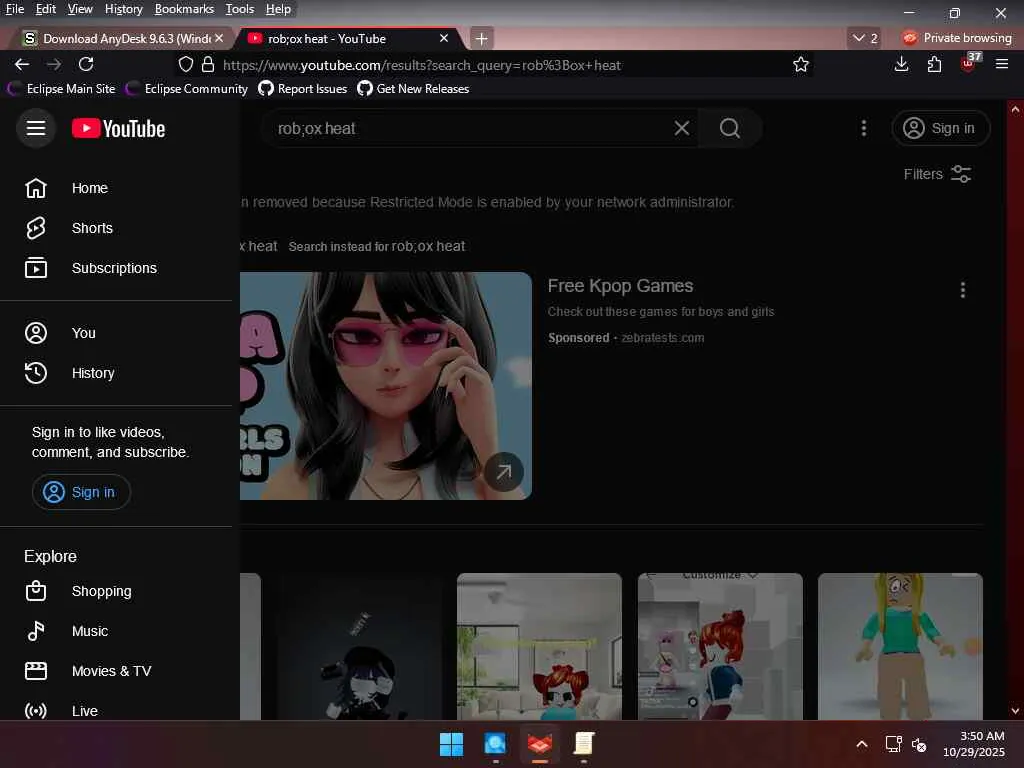This screenshot has width=1024, height=768.
Task: Open the Tools menu
Action: [x=240, y=9]
